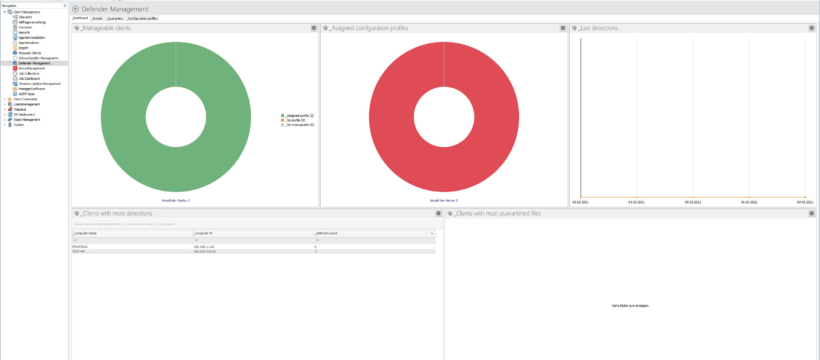Open settings gear of Assigned configuration profiles panel
The height and width of the screenshot is (360, 820).
563,28
